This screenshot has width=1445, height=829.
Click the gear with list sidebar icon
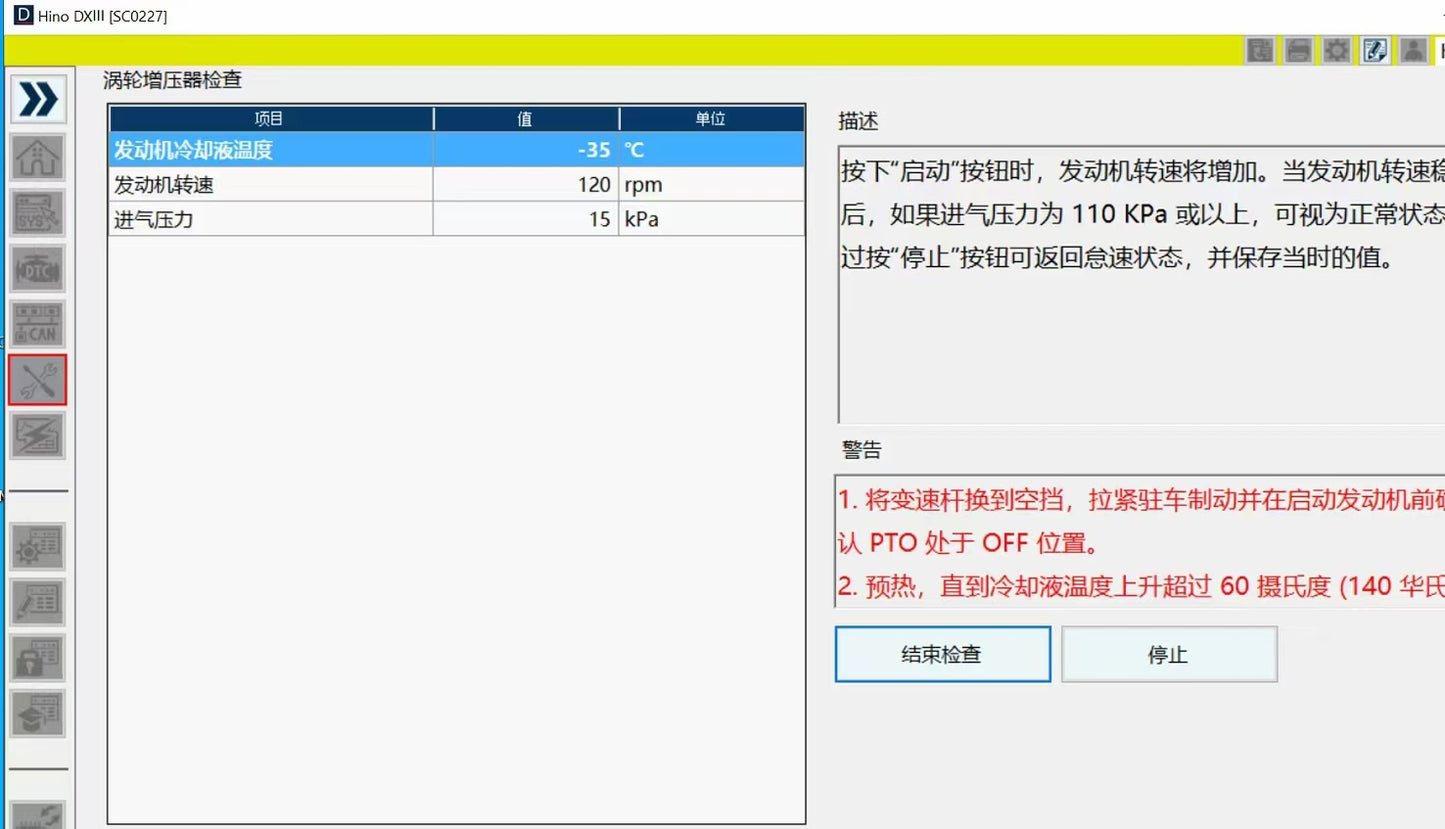pos(38,546)
